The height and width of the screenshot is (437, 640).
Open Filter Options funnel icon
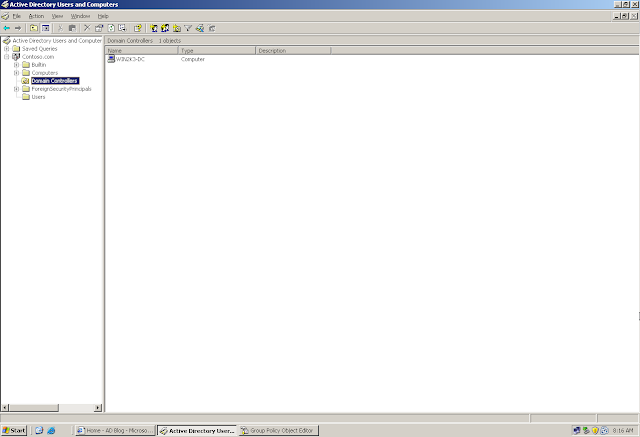[x=188, y=28]
